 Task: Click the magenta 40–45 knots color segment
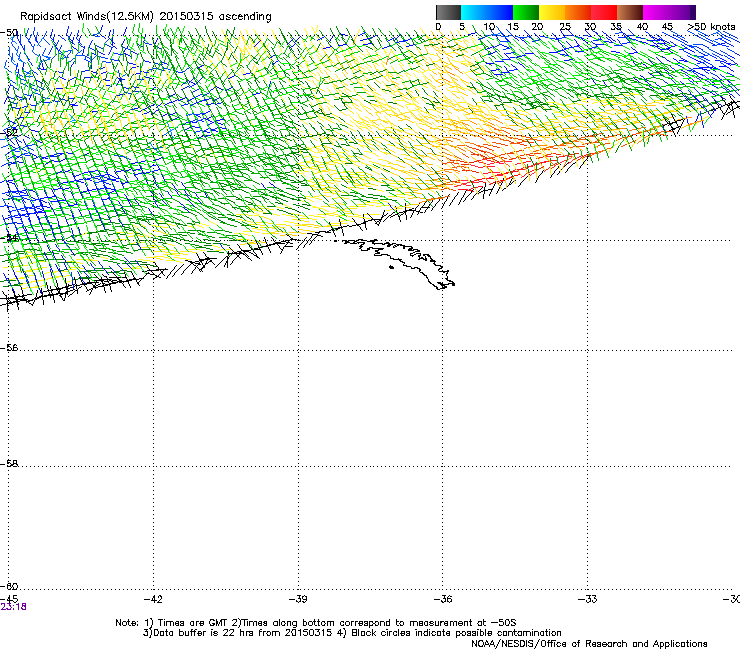[656, 12]
